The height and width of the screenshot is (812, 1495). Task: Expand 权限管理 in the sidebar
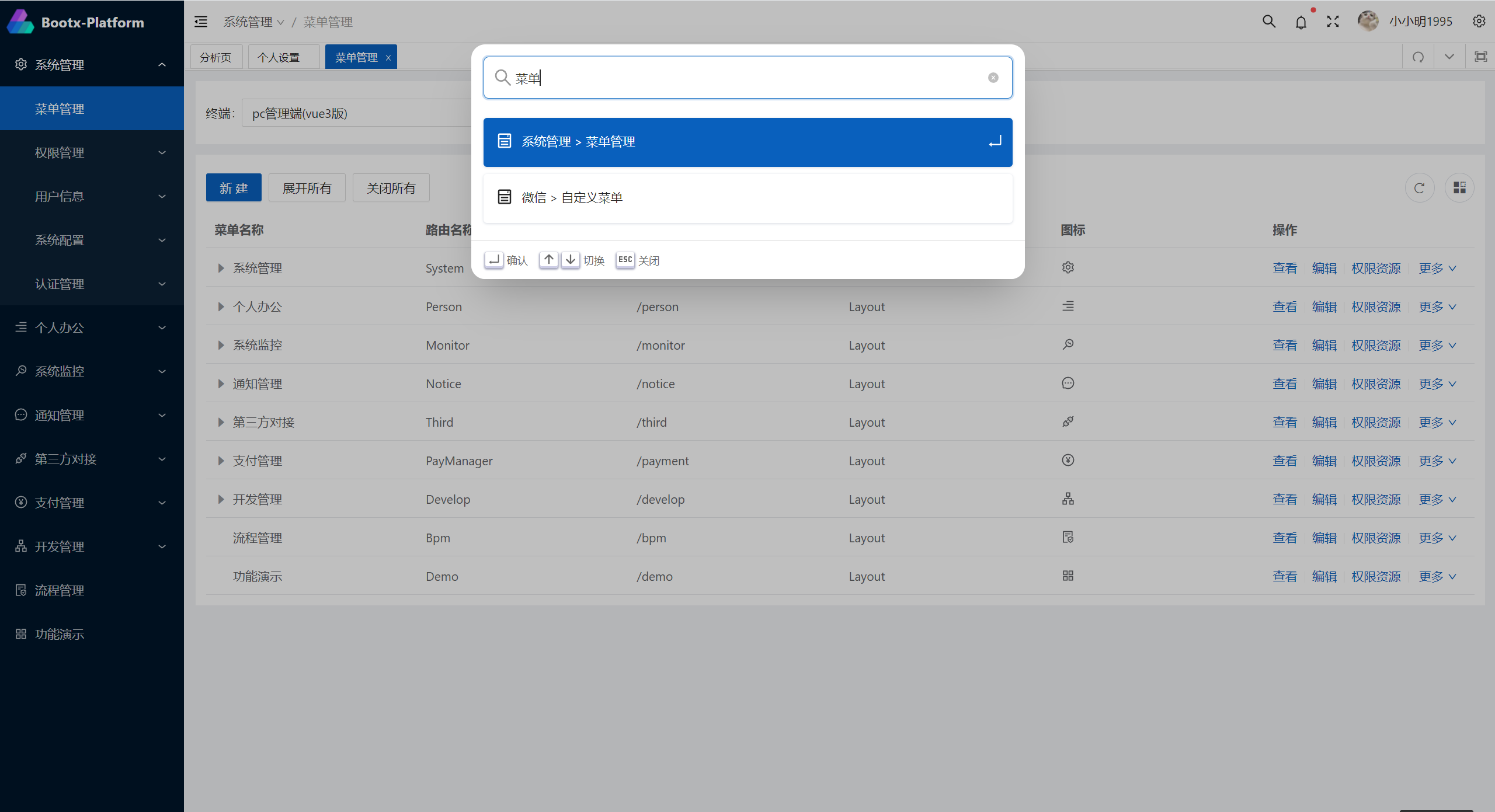92,153
